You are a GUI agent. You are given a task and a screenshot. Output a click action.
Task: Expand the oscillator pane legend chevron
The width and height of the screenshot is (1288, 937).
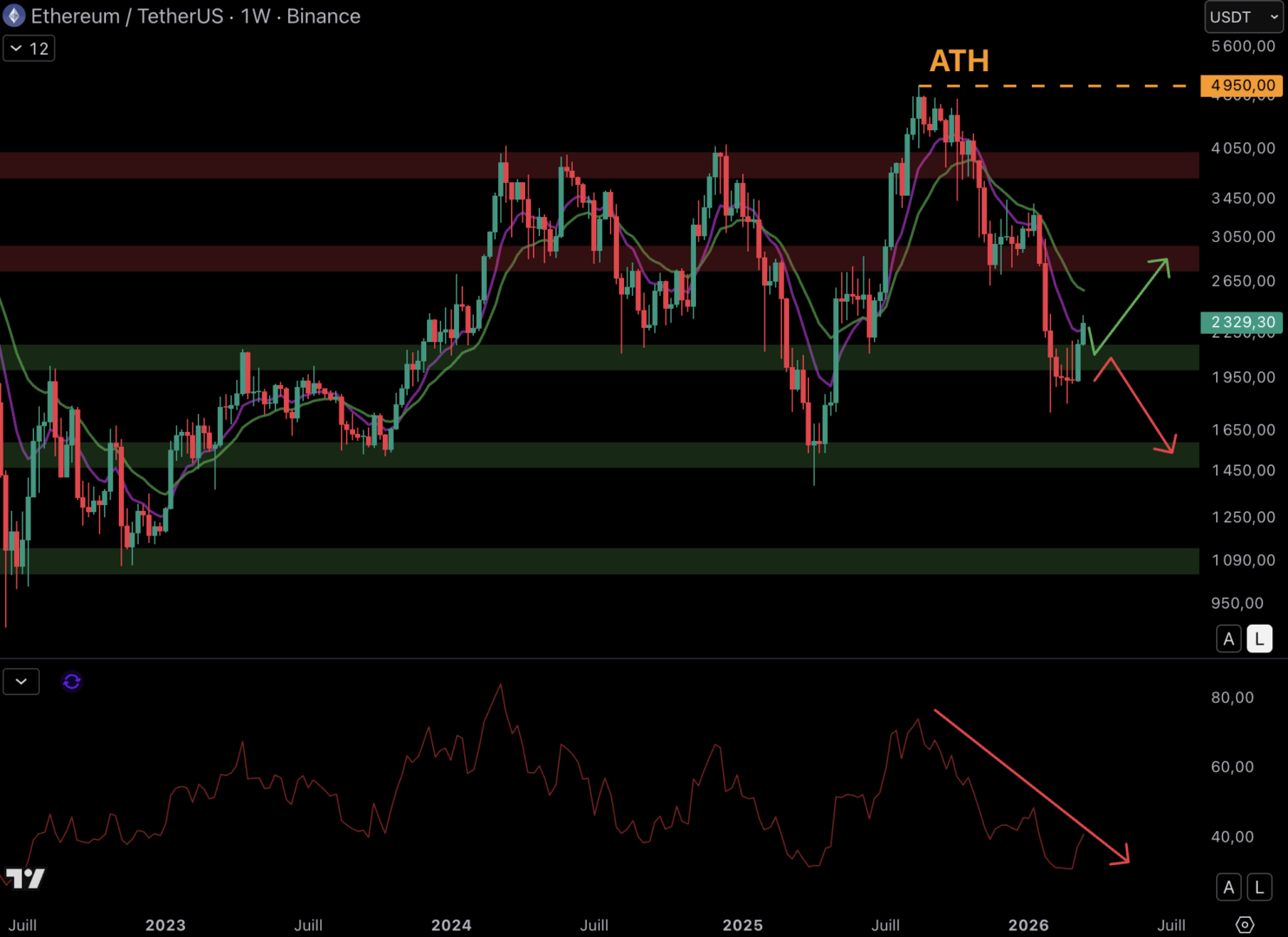[x=22, y=682]
